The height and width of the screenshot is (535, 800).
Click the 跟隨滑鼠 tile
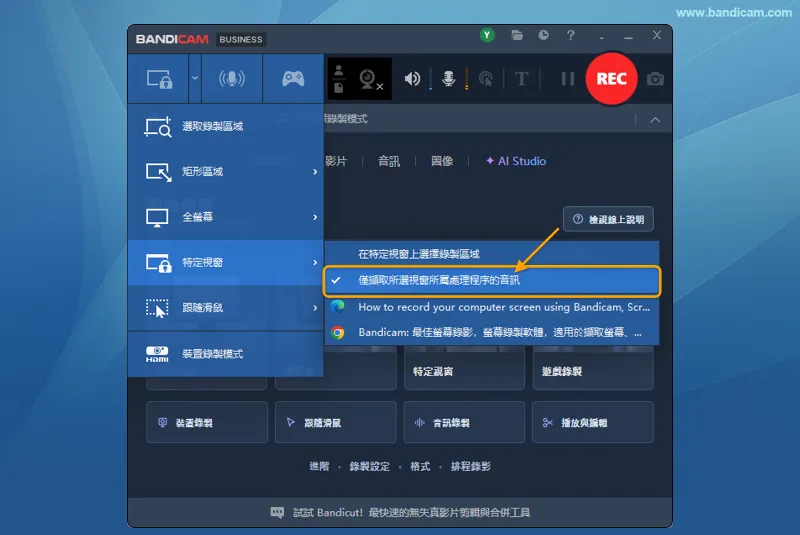click(x=335, y=422)
